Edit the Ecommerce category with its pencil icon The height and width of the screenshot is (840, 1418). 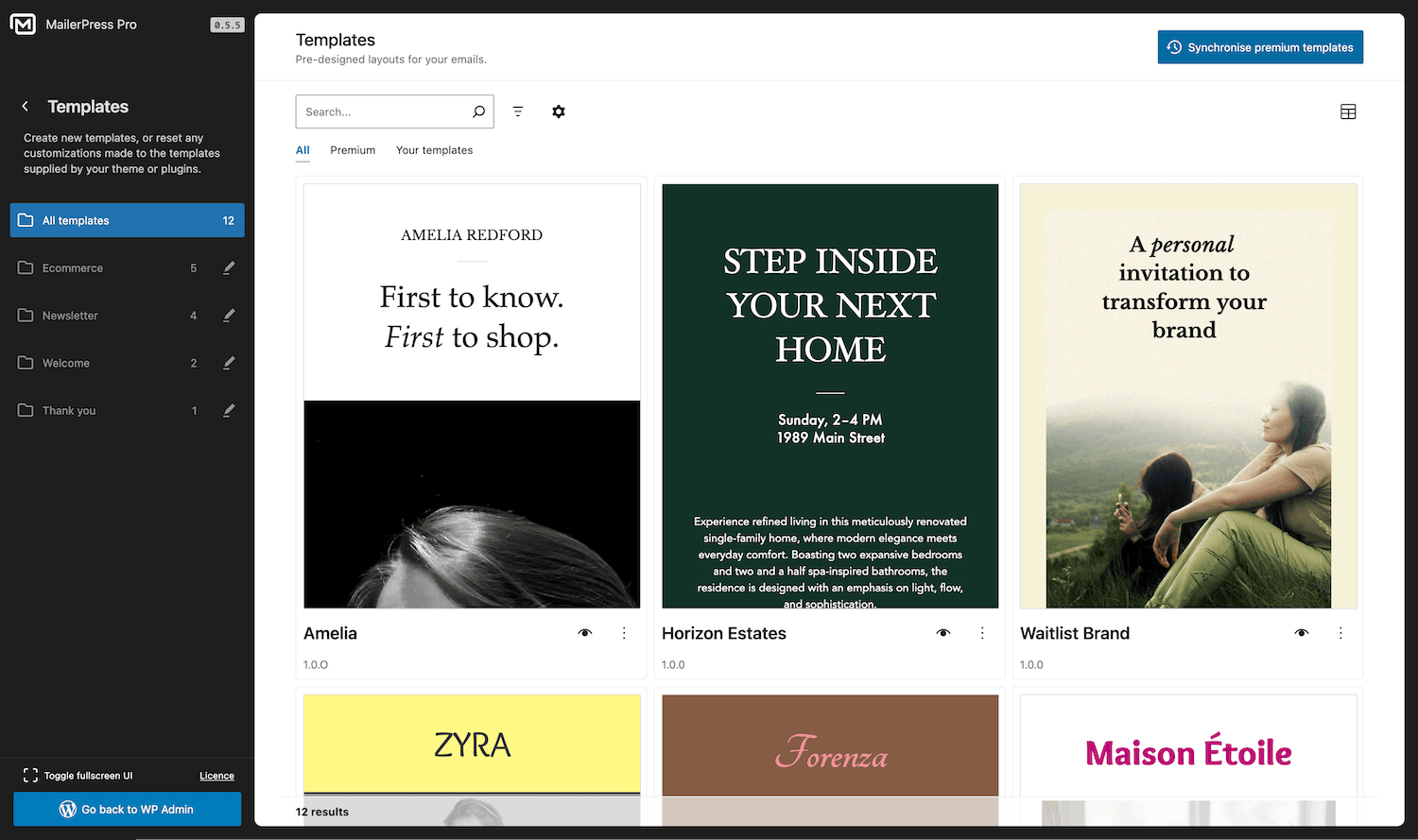pos(228,267)
